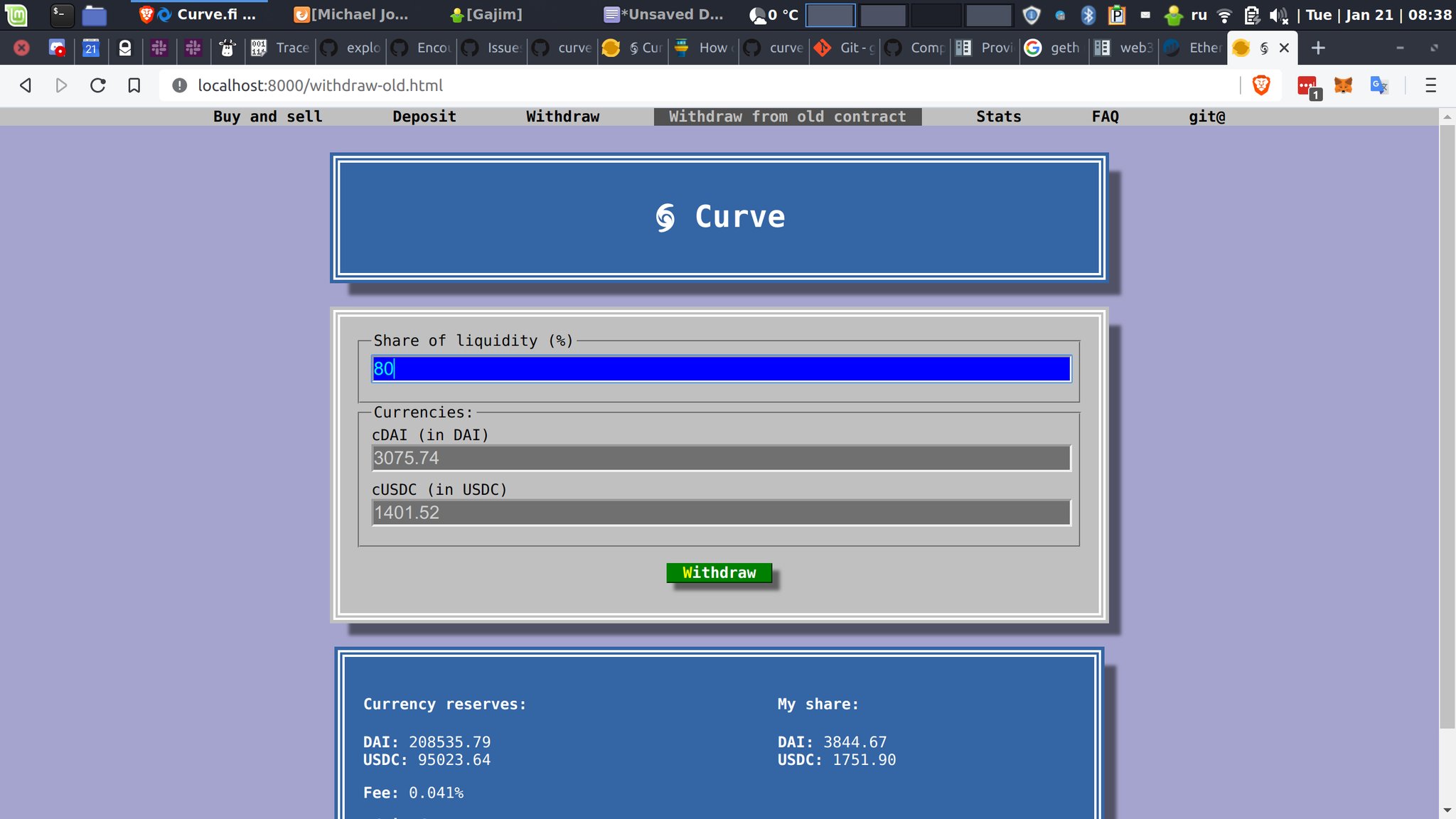This screenshot has height=819, width=1456.
Task: Open the pinned ProtonMail tab
Action: pos(125,48)
